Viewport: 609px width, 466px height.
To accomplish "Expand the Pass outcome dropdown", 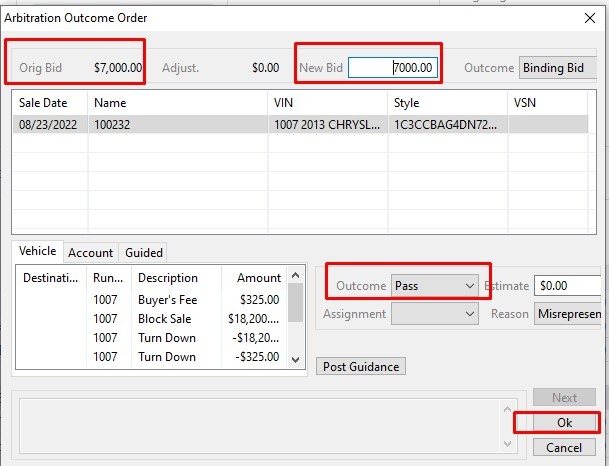I will tap(435, 286).
